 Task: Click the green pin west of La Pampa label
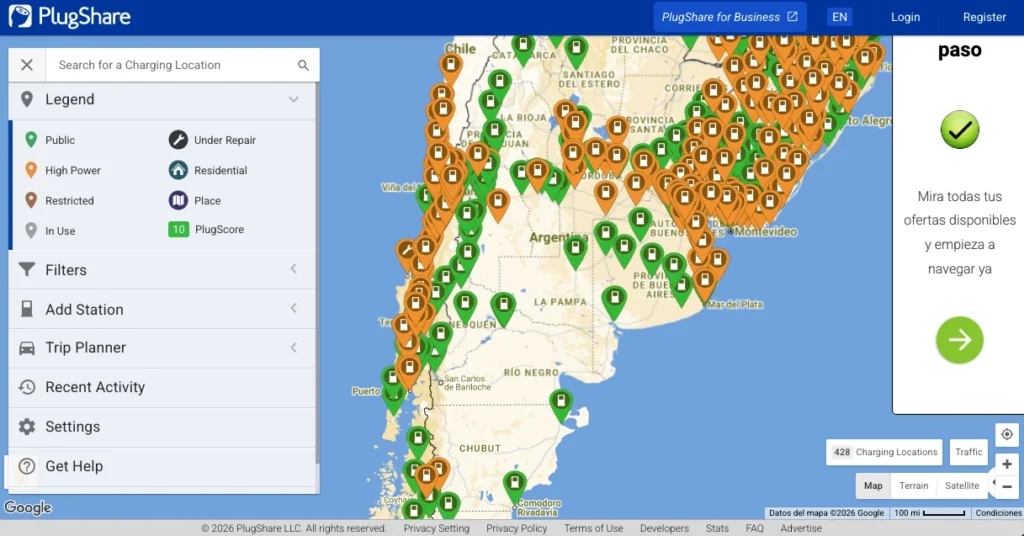click(x=504, y=308)
